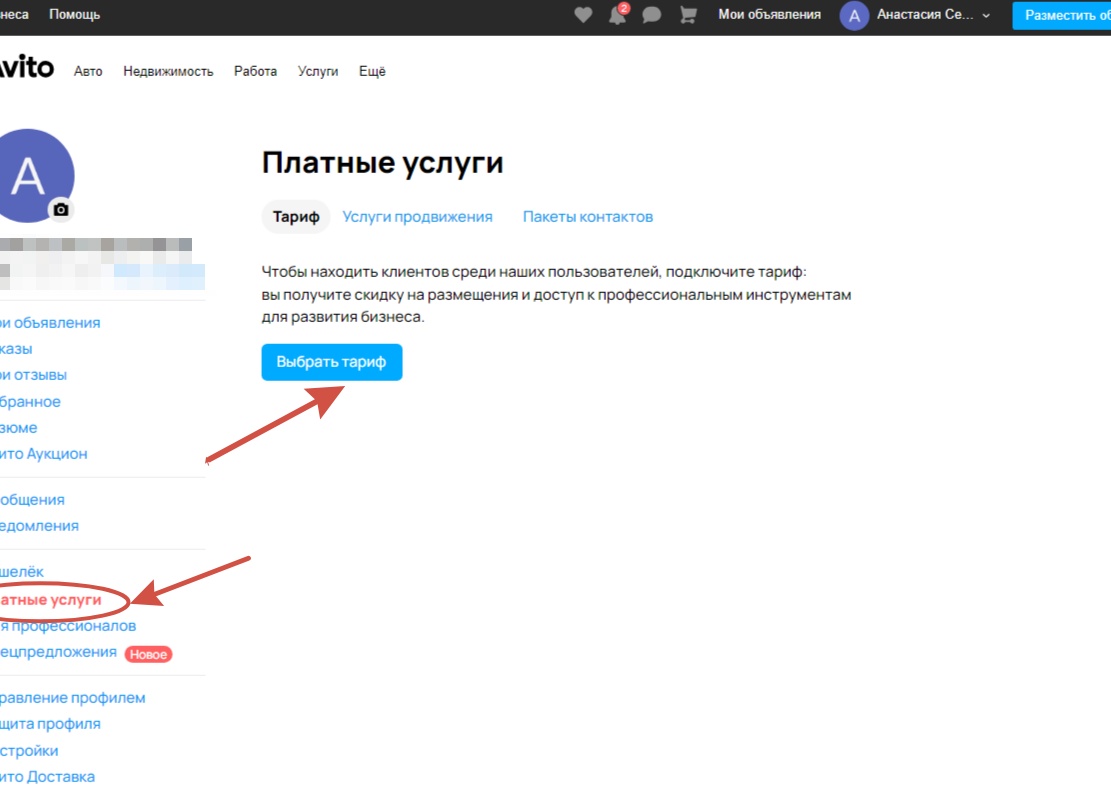Open the Ещё categories menu

tap(372, 72)
